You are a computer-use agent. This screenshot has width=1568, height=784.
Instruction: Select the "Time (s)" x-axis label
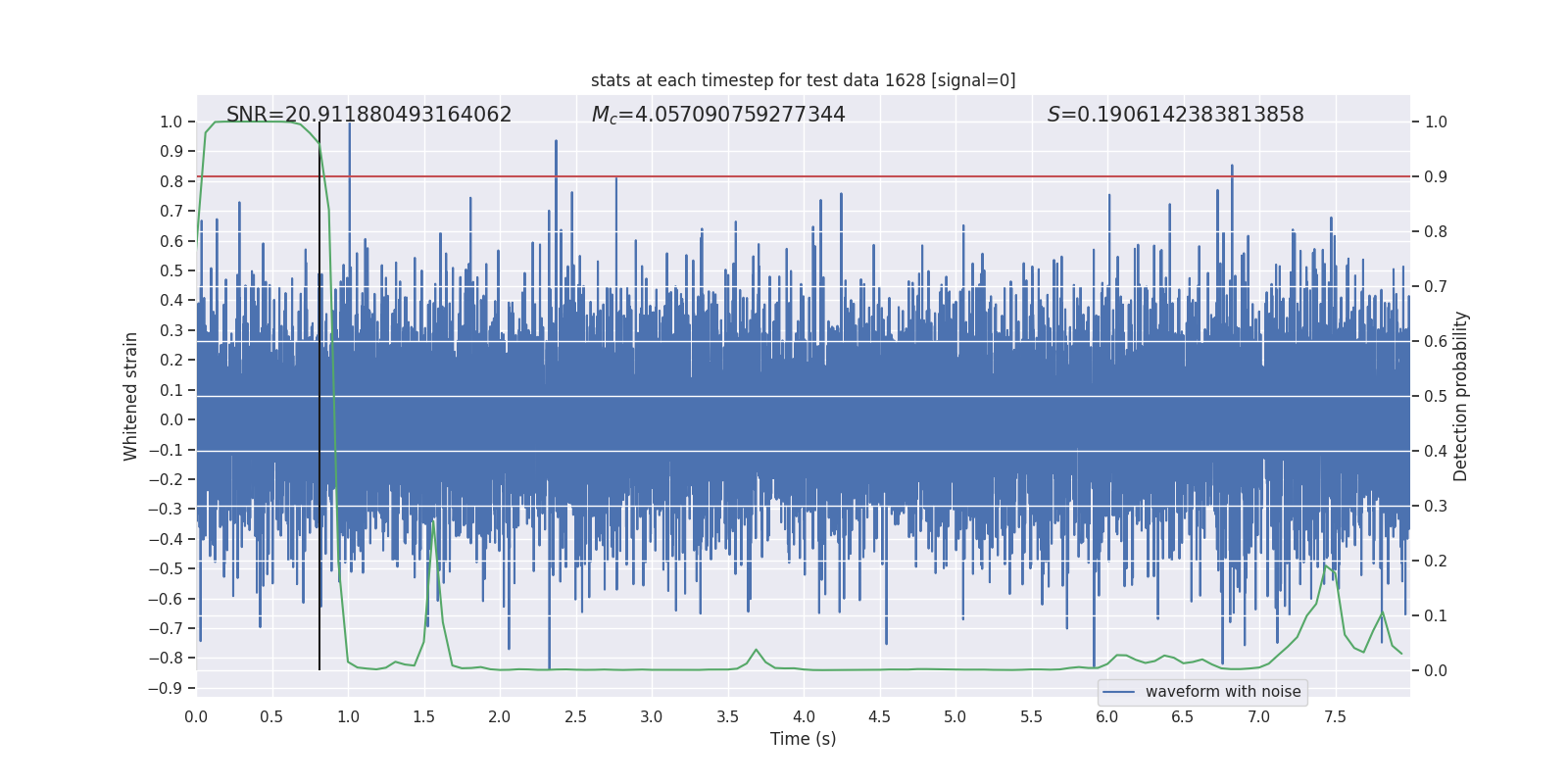click(803, 739)
